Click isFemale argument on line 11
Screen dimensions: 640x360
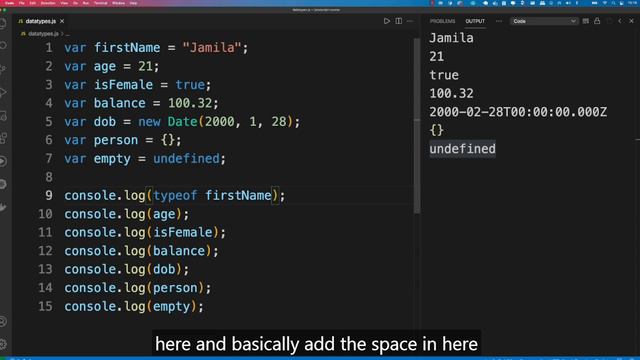tap(183, 232)
